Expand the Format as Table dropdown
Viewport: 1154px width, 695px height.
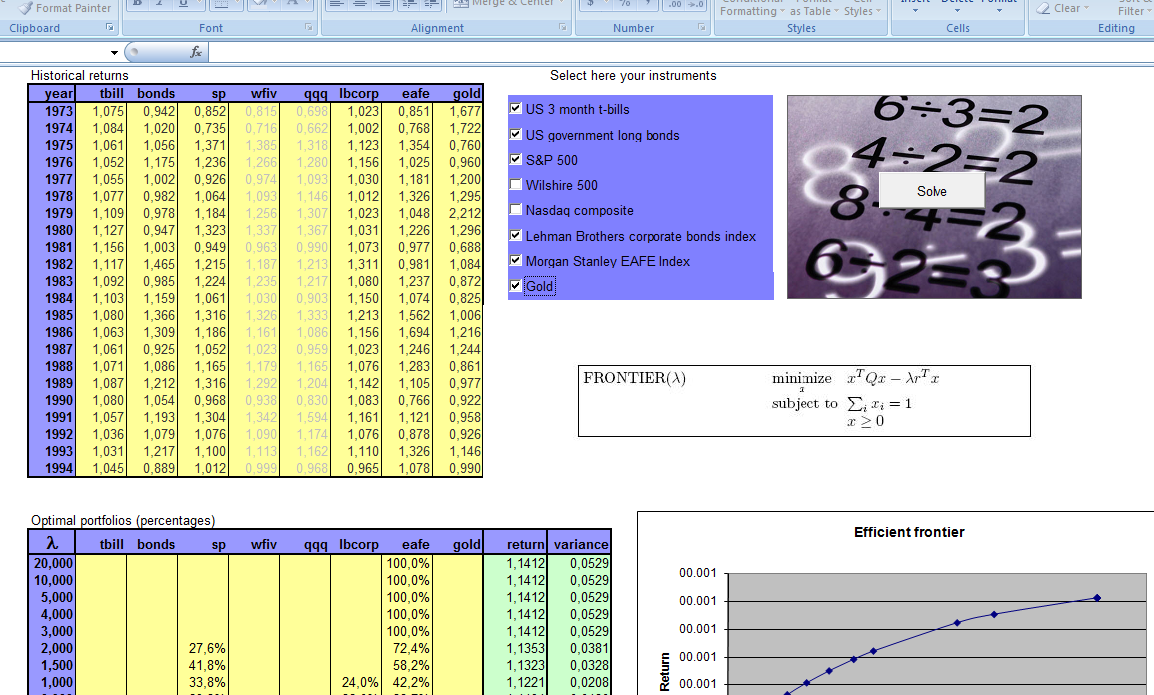coord(814,10)
